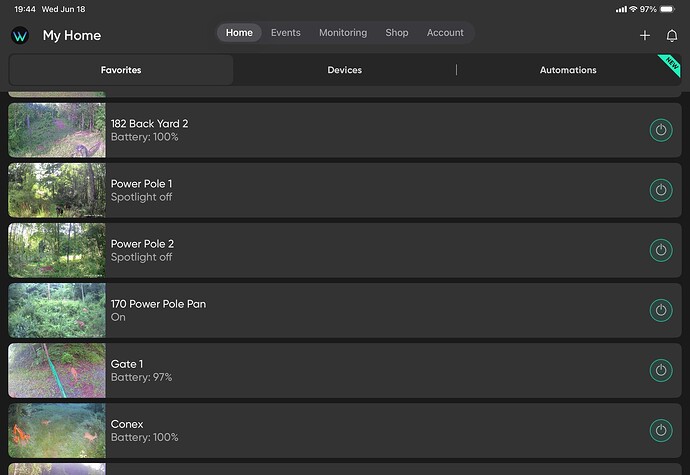Screen dimensions: 690x475
Task: Toggle power for Power Pole 2
Action: [x=661, y=250]
